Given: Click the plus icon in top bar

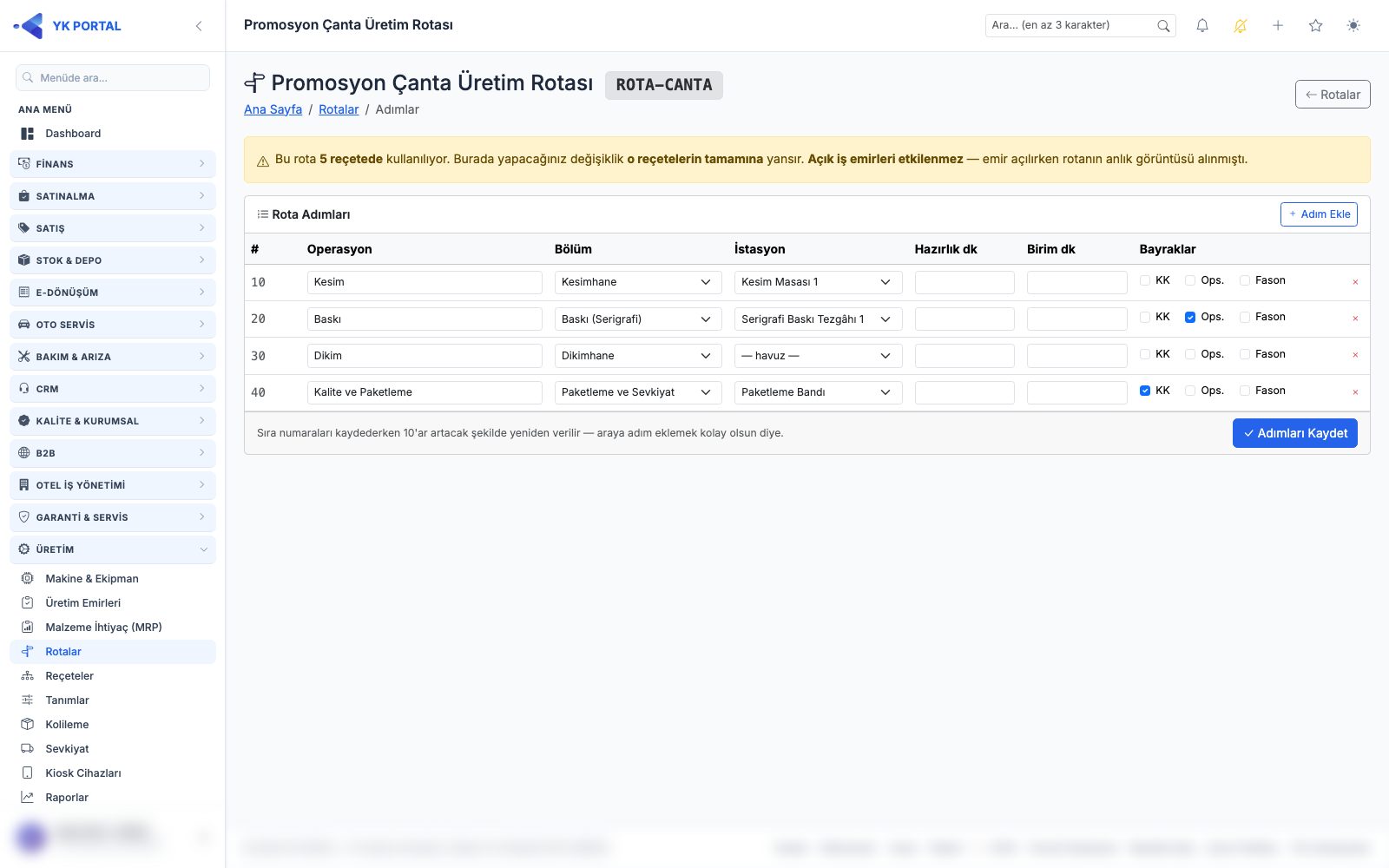Looking at the screenshot, I should 1278,26.
